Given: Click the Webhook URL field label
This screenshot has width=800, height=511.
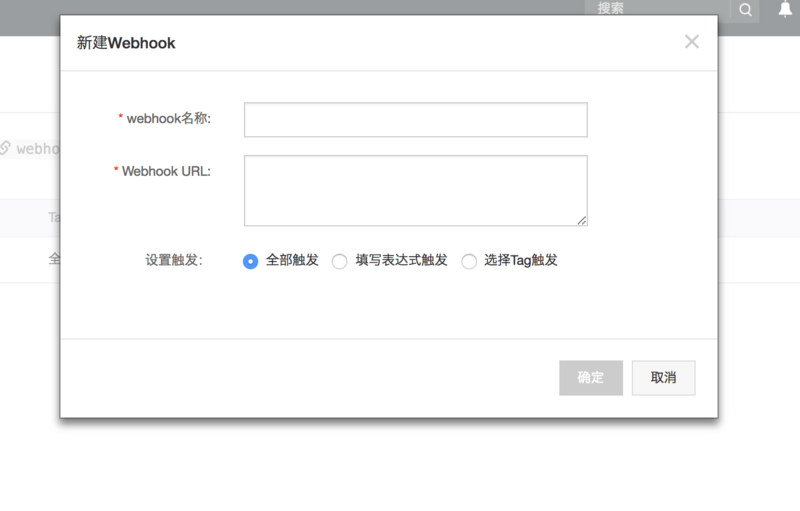Looking at the screenshot, I should (x=166, y=171).
